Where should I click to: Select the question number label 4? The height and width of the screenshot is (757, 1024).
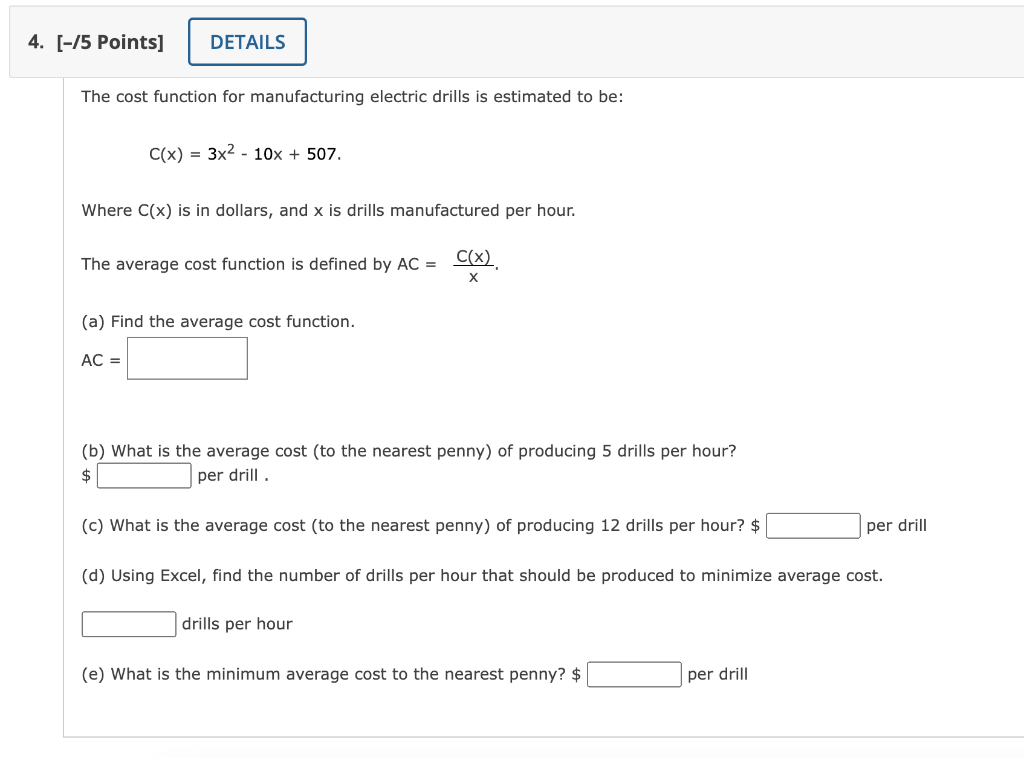click(33, 41)
